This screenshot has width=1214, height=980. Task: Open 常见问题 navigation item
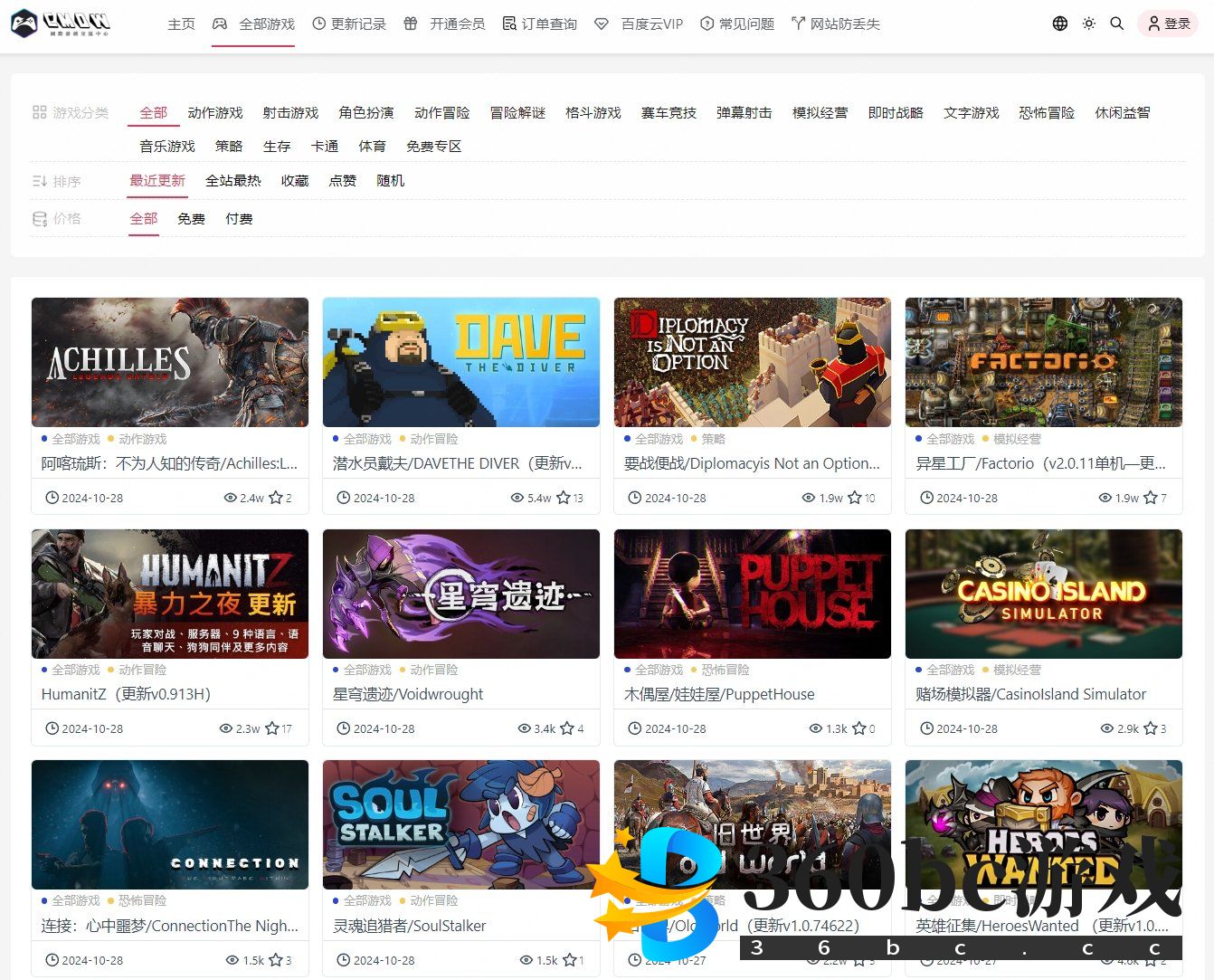click(x=737, y=24)
